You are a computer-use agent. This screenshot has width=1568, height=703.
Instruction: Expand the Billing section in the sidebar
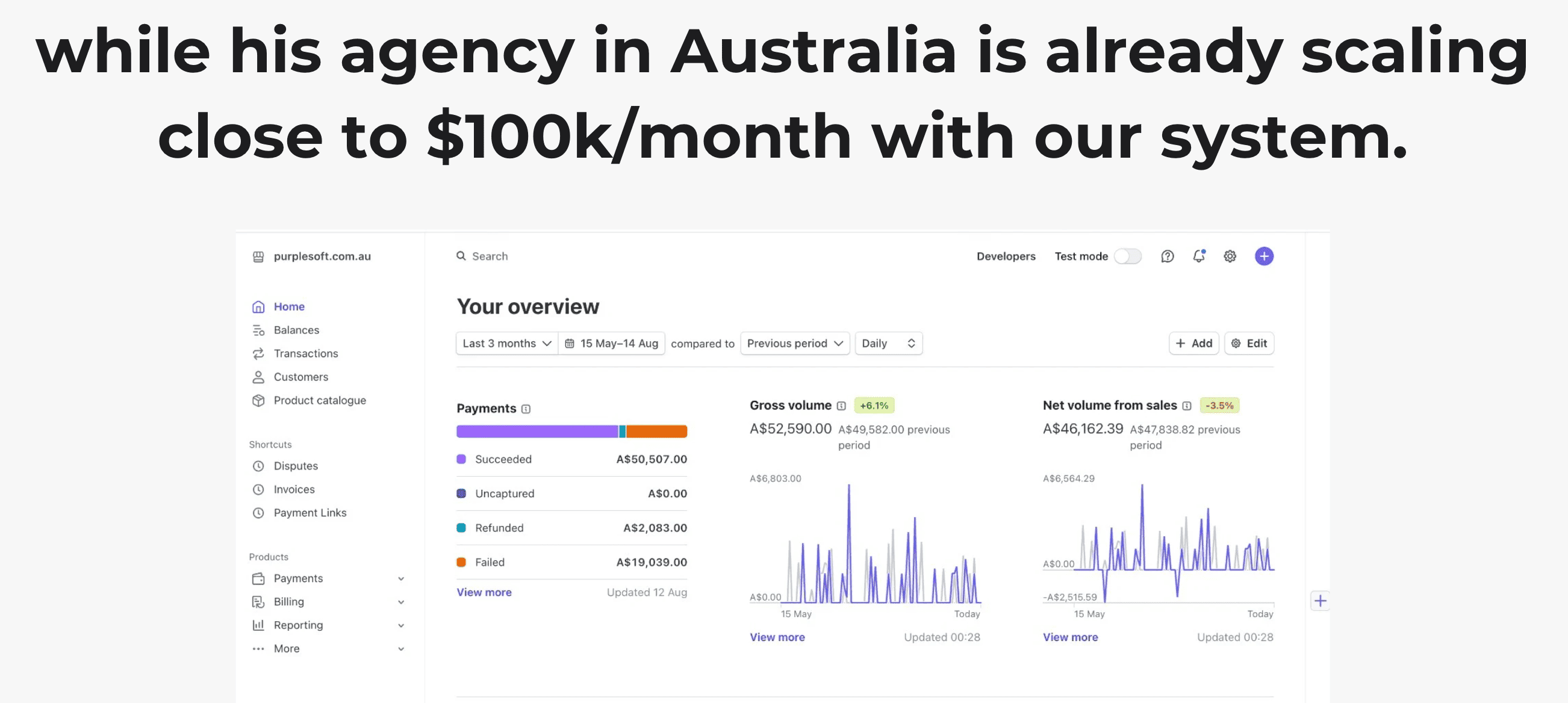[x=400, y=601]
